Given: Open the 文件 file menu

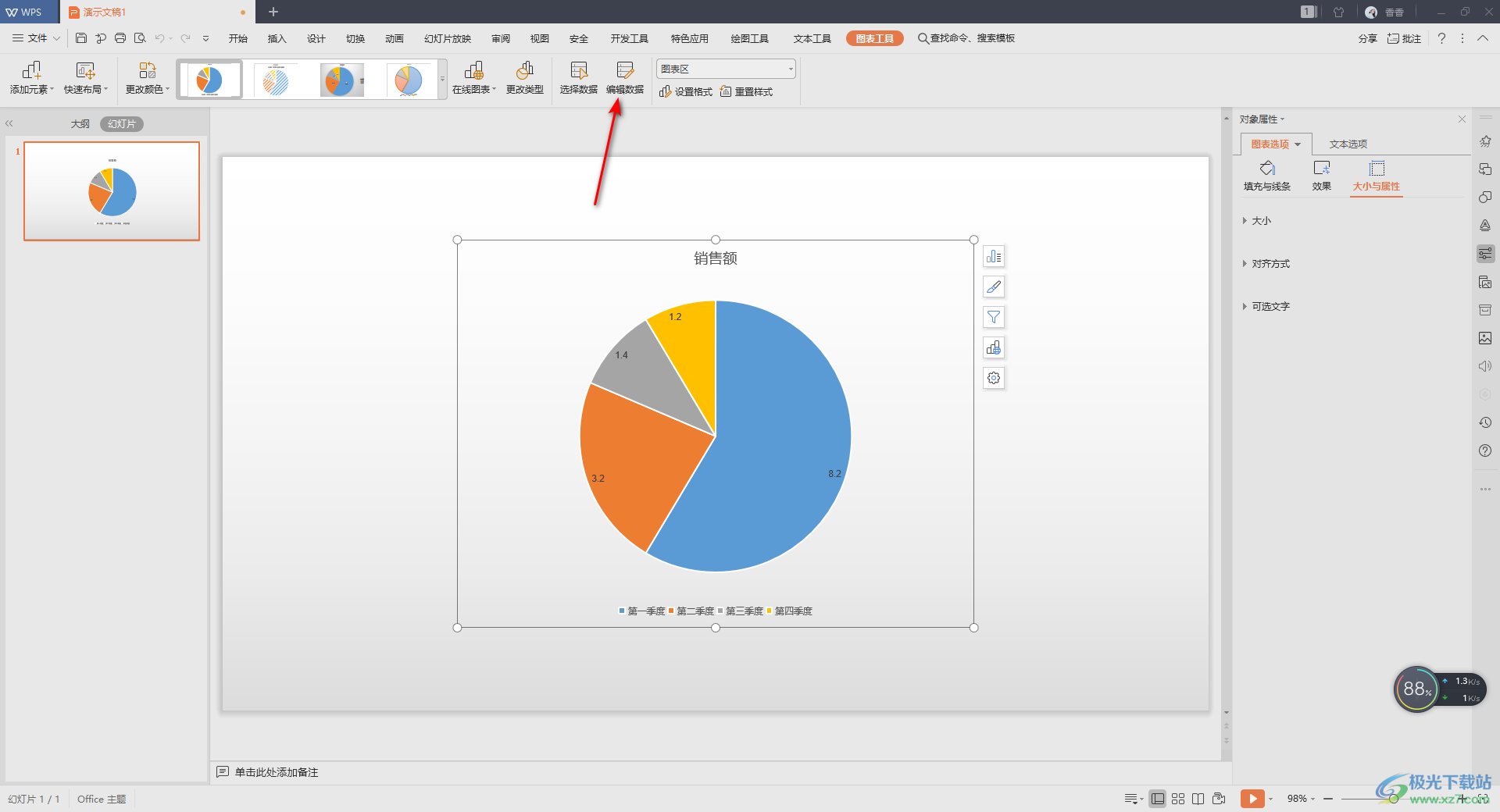Looking at the screenshot, I should point(36,37).
